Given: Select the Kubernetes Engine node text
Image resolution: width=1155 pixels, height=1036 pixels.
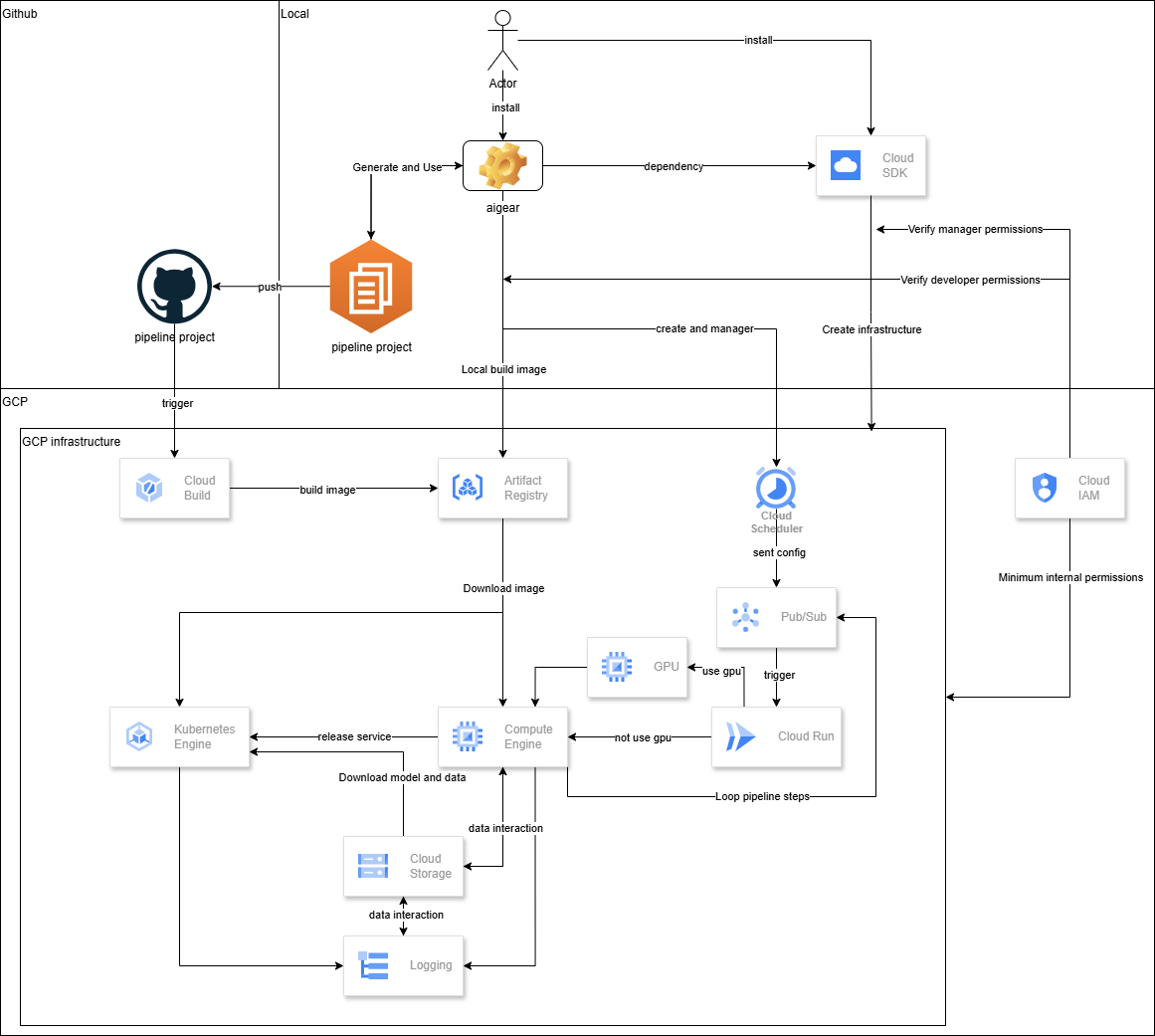Looking at the screenshot, I should point(204,736).
